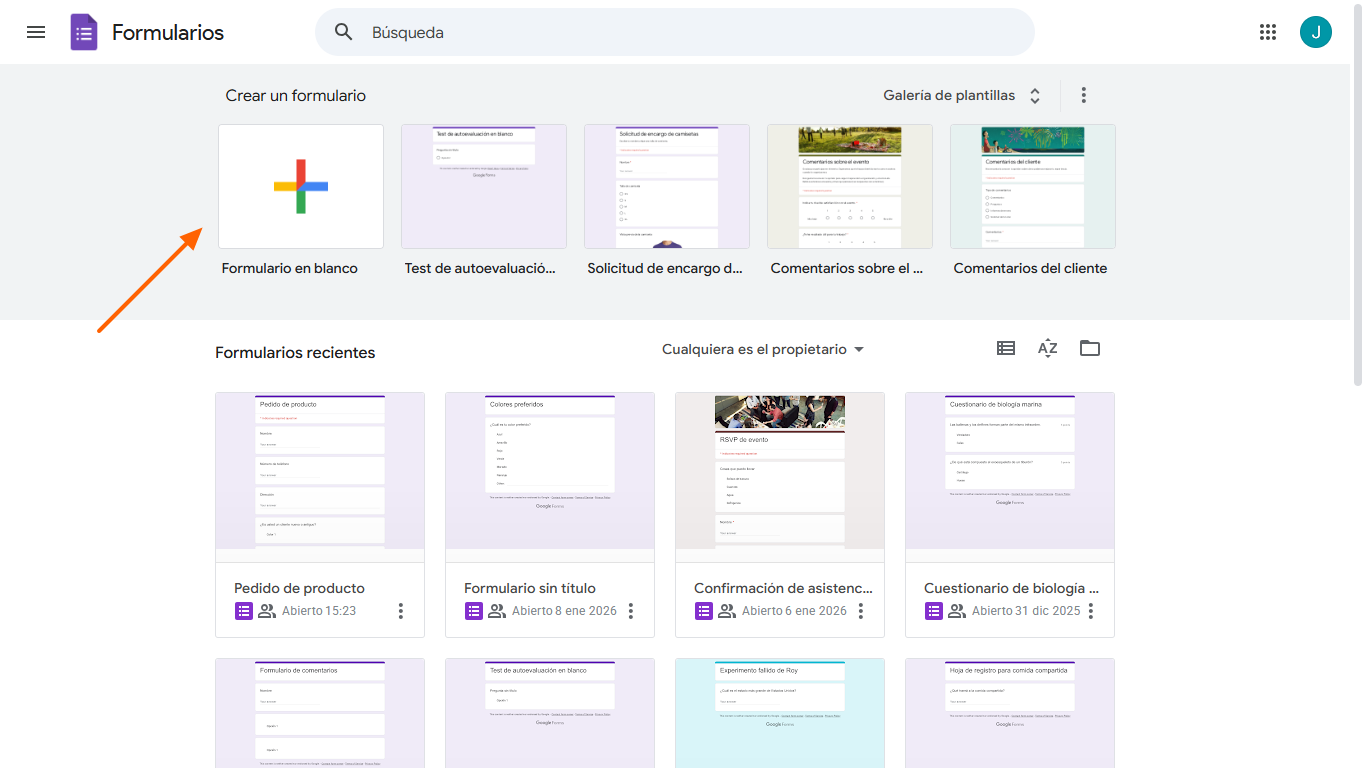Screen dimensions: 1366x768
Task: Open the Google Forms home logo
Action: pos(84,31)
